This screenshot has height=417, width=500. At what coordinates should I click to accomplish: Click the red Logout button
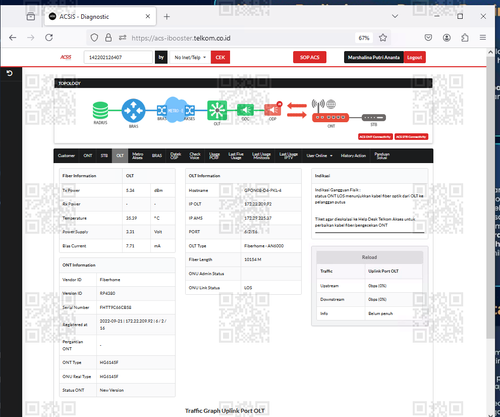415,57
